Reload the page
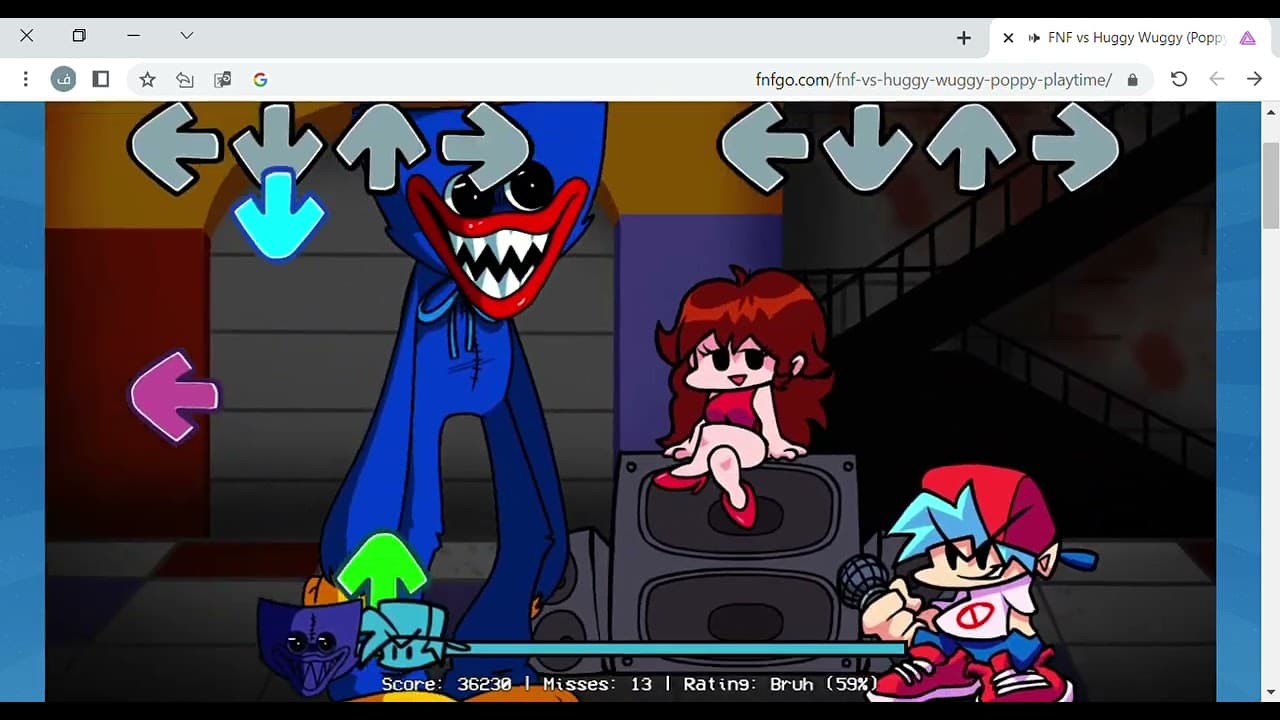This screenshot has height=720, width=1280. coord(1179,79)
